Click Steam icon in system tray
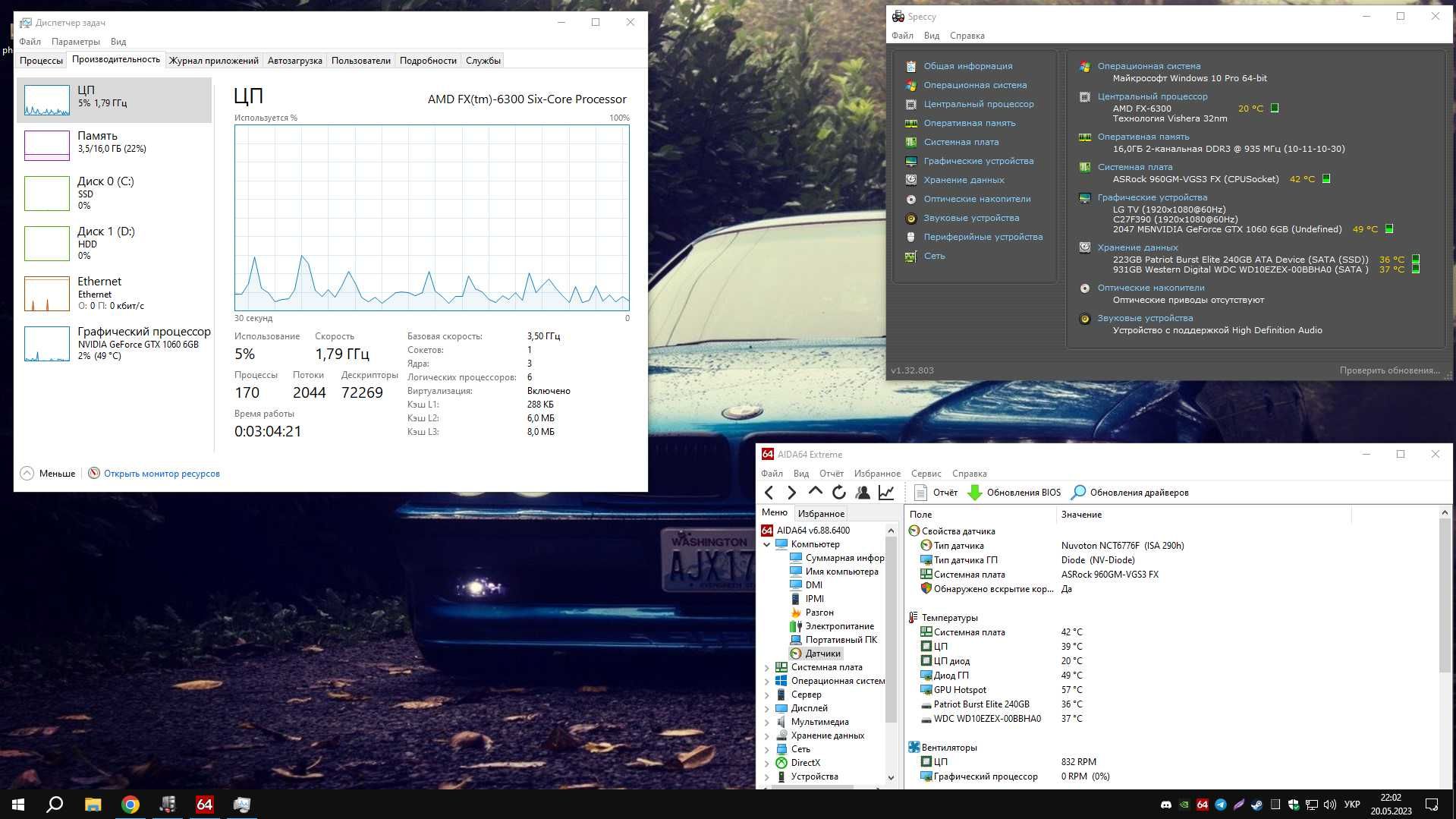Image resolution: width=1456 pixels, height=819 pixels. point(1256,805)
